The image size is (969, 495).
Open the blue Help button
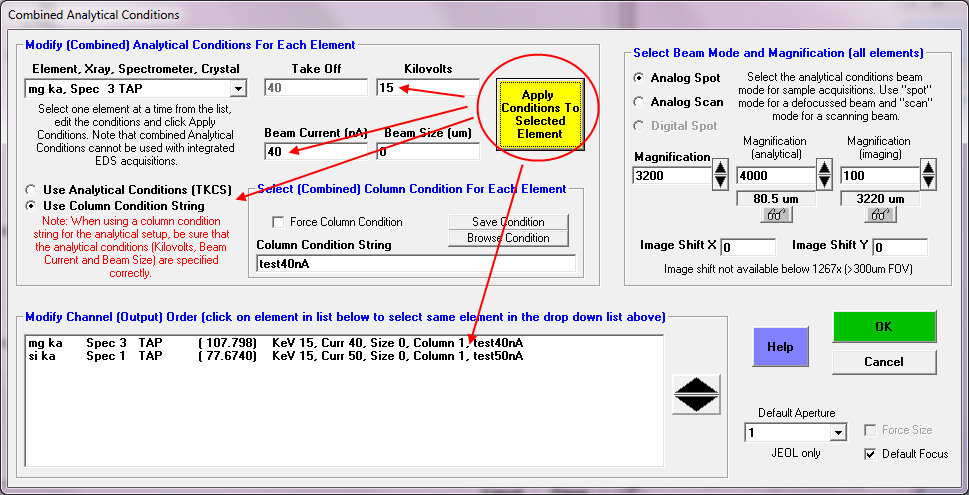click(x=780, y=346)
